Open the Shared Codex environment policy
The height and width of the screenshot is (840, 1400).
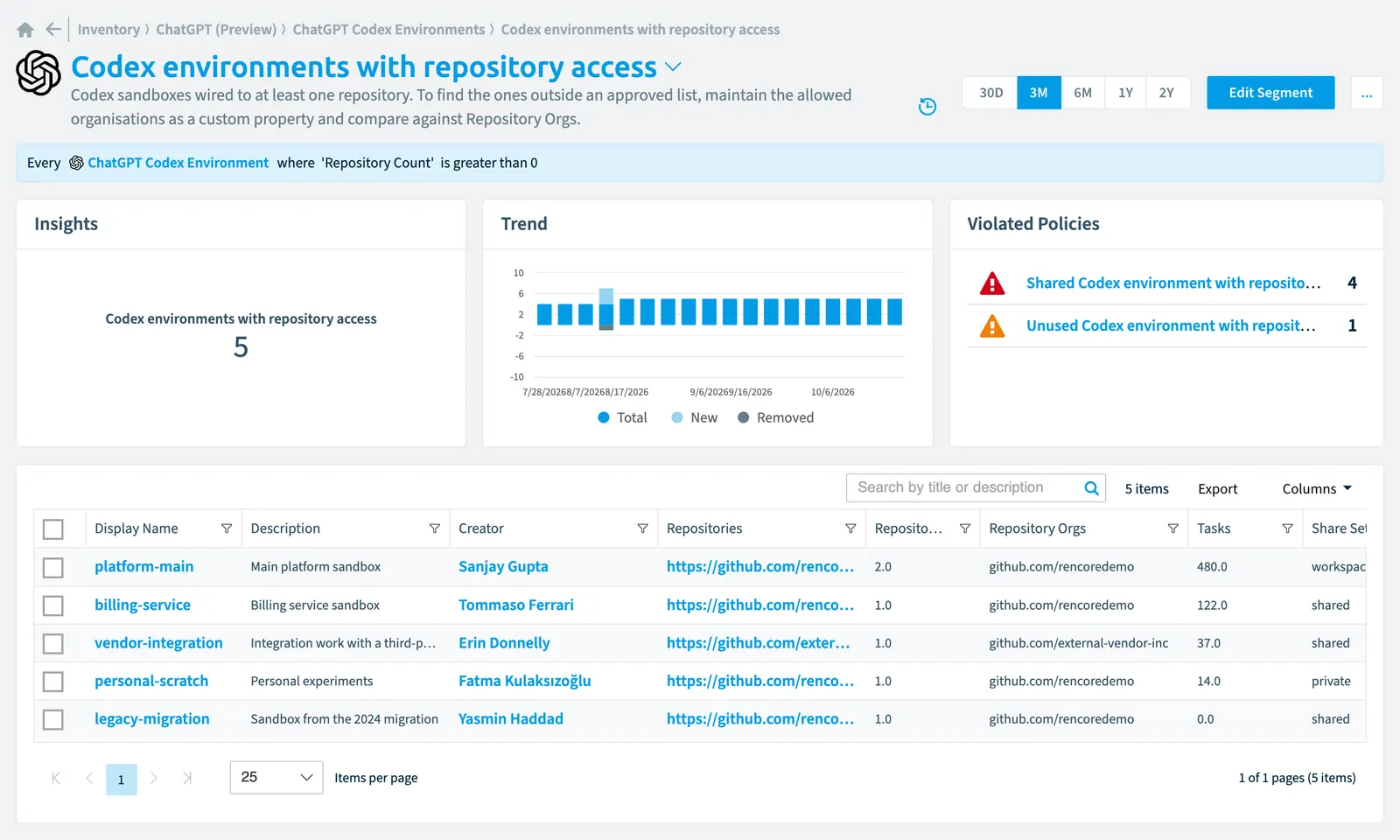click(1173, 283)
